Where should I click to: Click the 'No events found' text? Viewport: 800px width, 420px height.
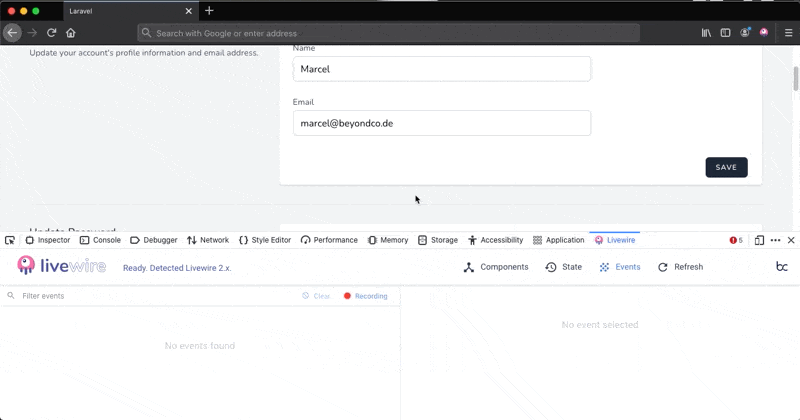200,345
